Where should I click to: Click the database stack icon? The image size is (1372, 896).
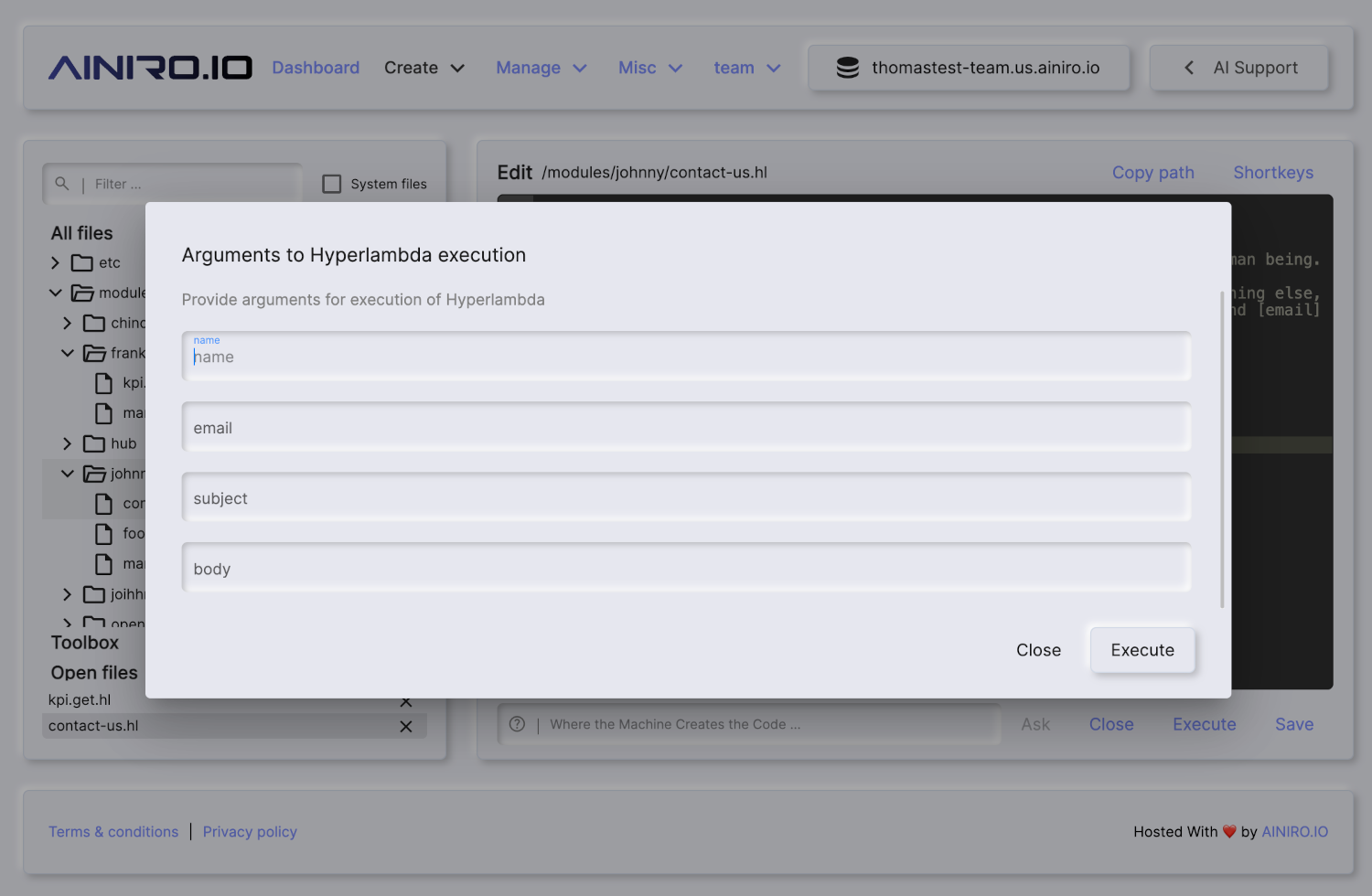(x=848, y=68)
